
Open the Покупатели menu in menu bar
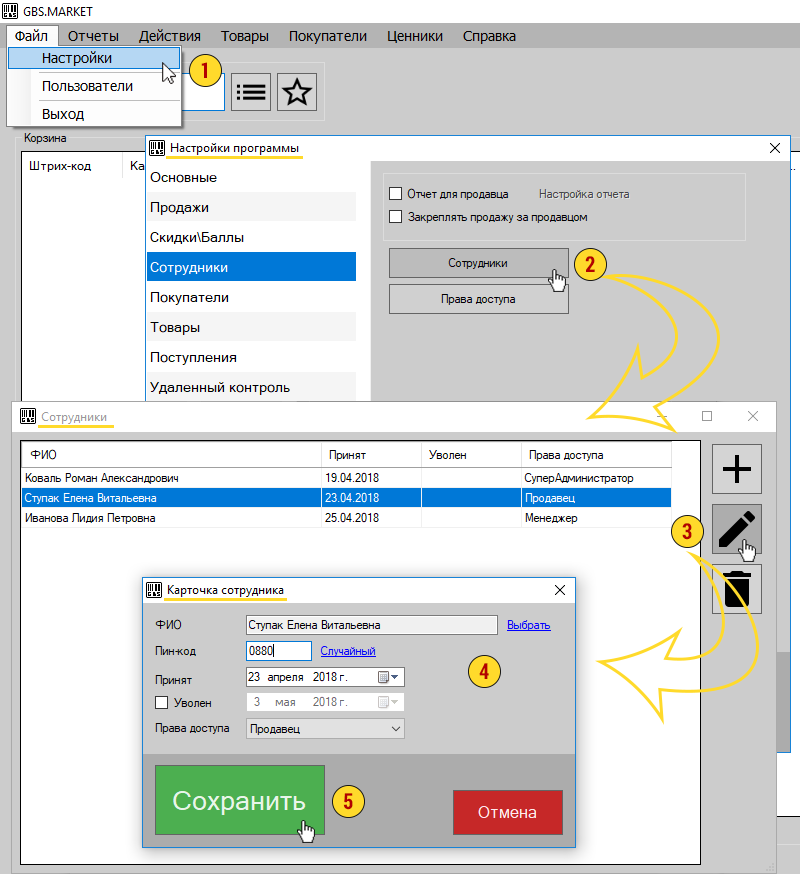coord(328,36)
